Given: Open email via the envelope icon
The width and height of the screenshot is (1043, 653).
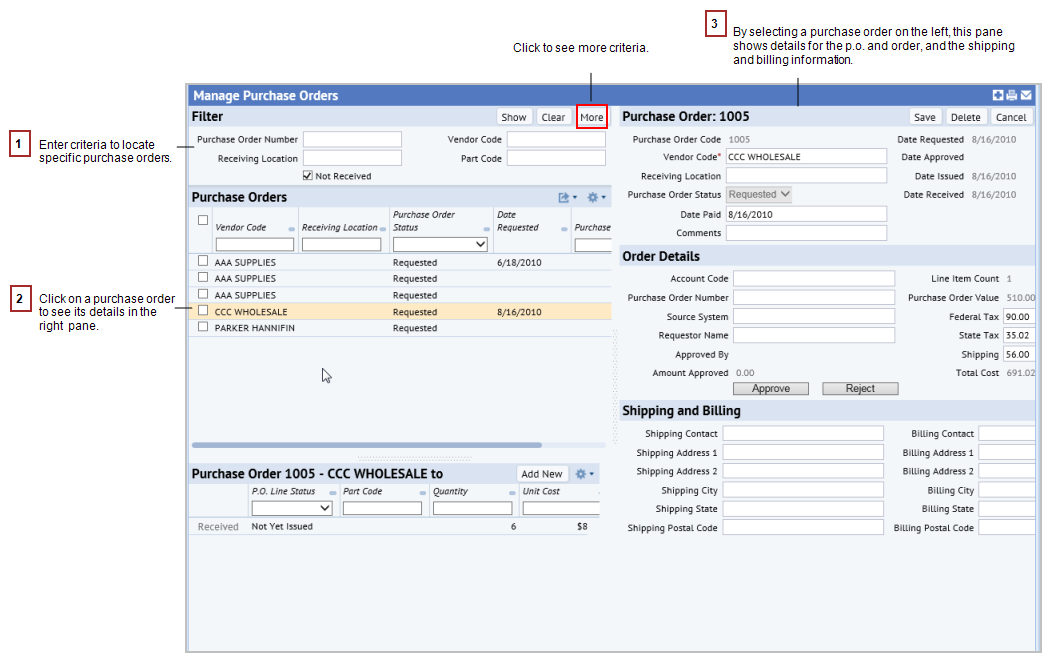Looking at the screenshot, I should 1024,95.
